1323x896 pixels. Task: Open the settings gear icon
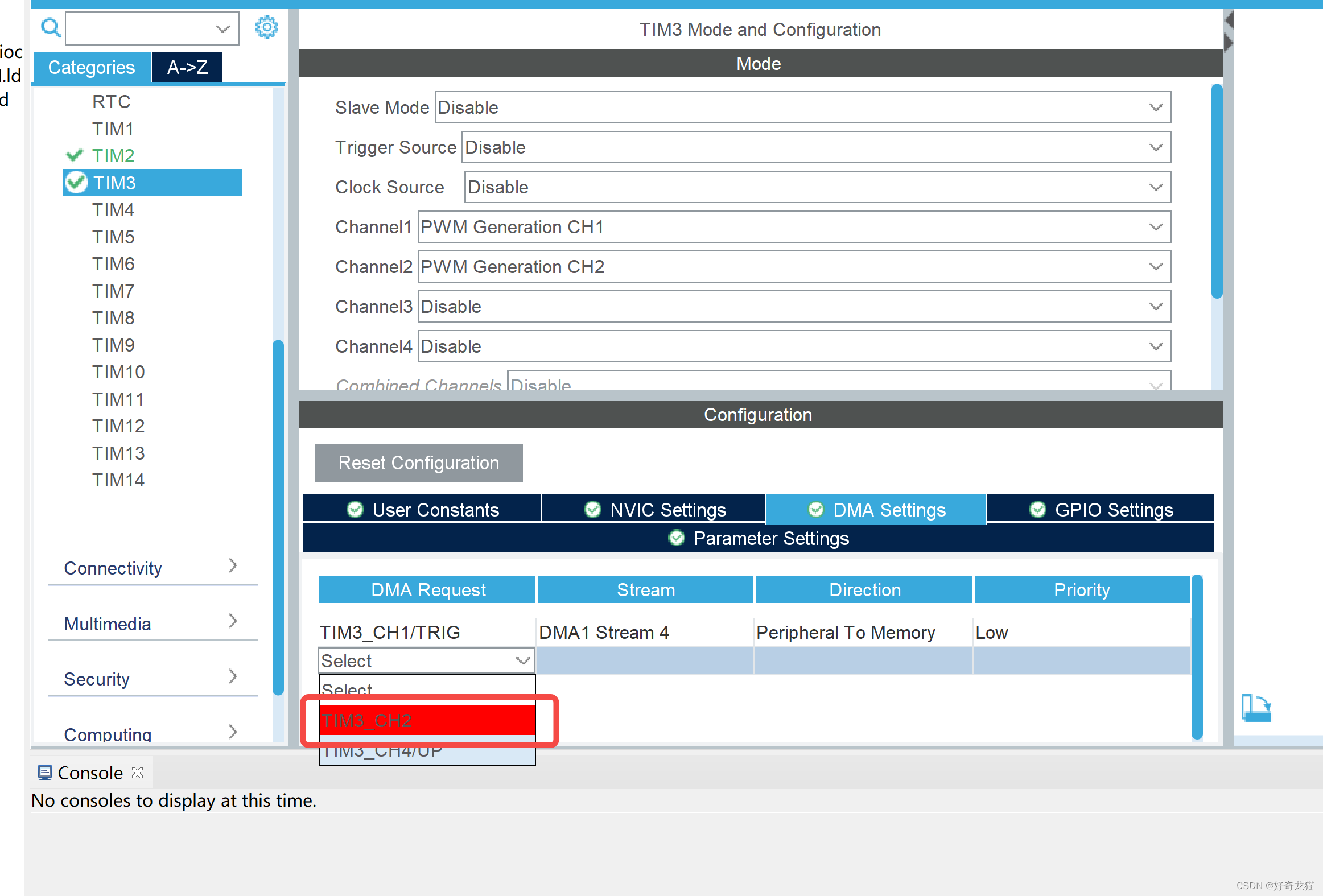(x=266, y=27)
